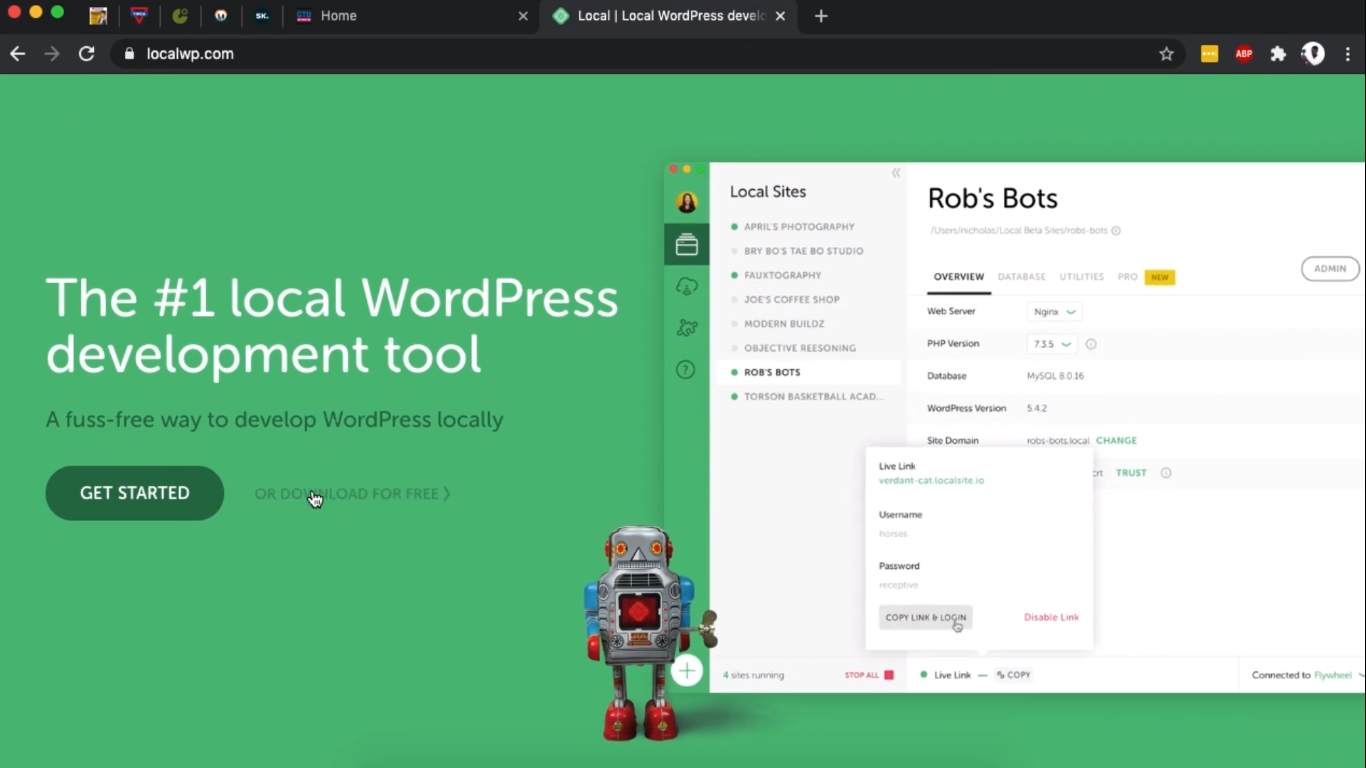Close the Home browser tab
The height and width of the screenshot is (768, 1366).
point(523,16)
